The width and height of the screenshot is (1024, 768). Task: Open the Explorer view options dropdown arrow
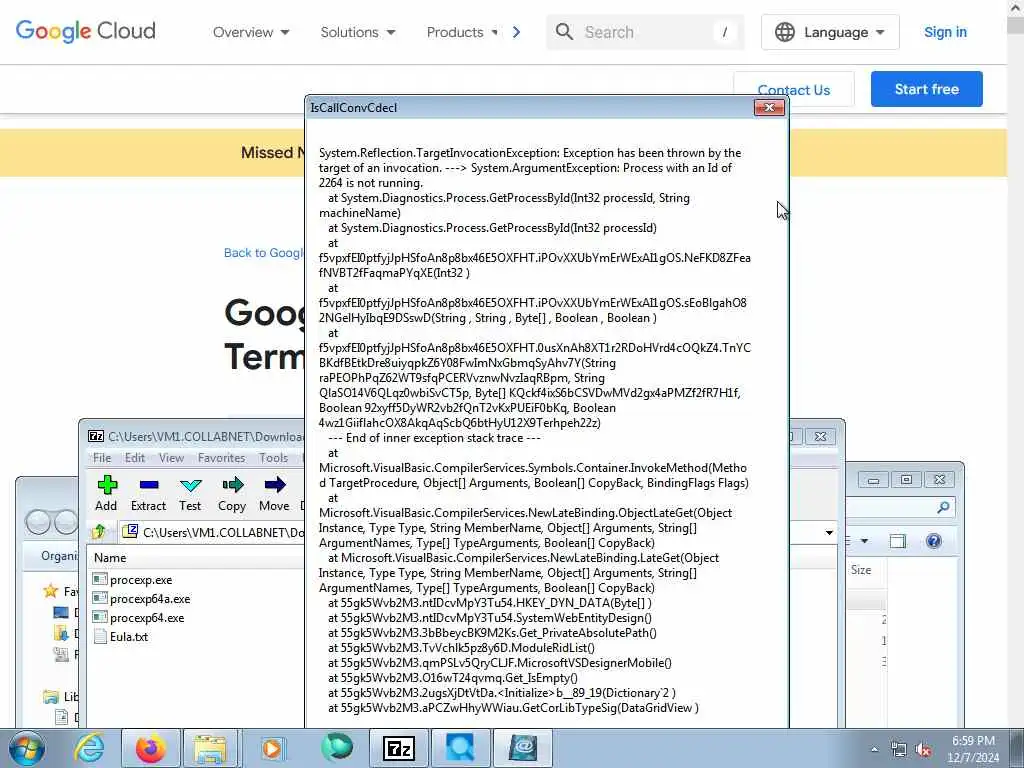(x=864, y=541)
